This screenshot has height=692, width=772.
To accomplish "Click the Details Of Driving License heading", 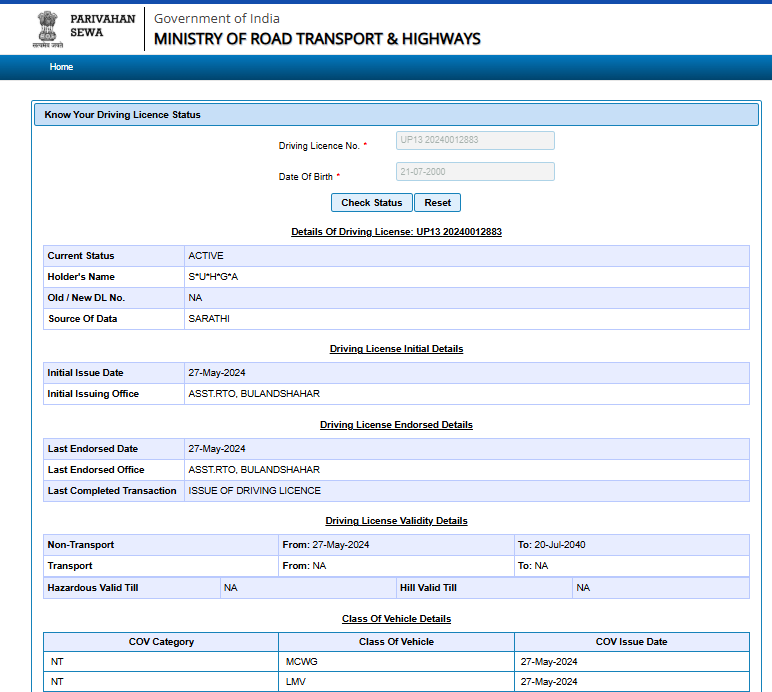I will [x=396, y=232].
